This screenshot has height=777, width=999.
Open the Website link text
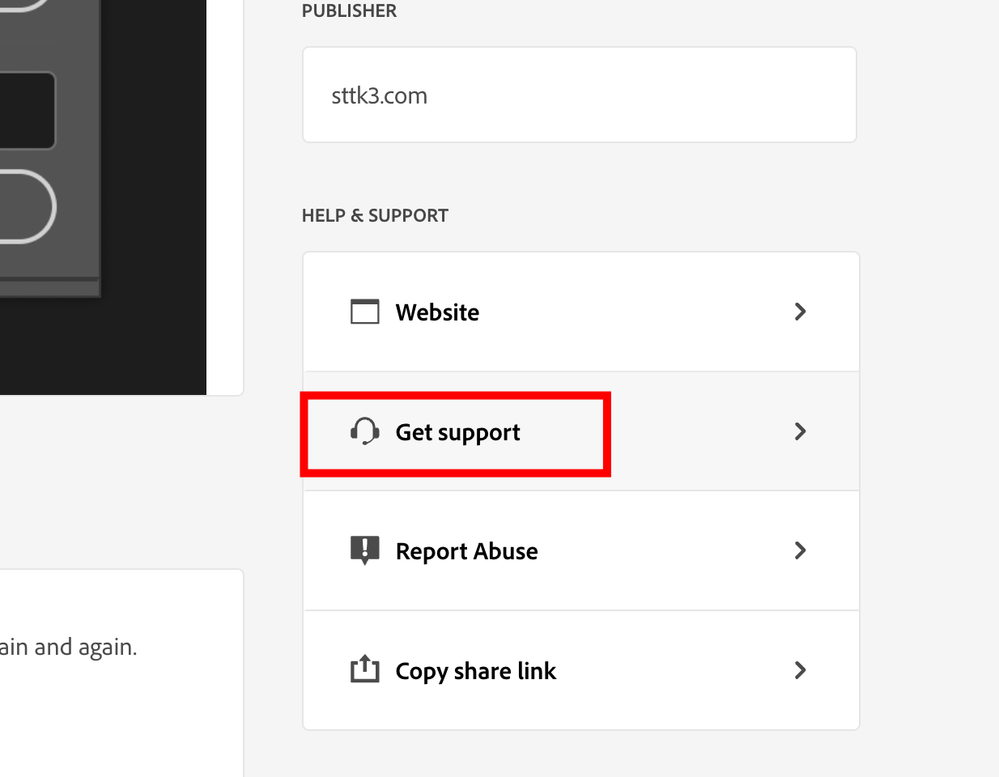(437, 312)
